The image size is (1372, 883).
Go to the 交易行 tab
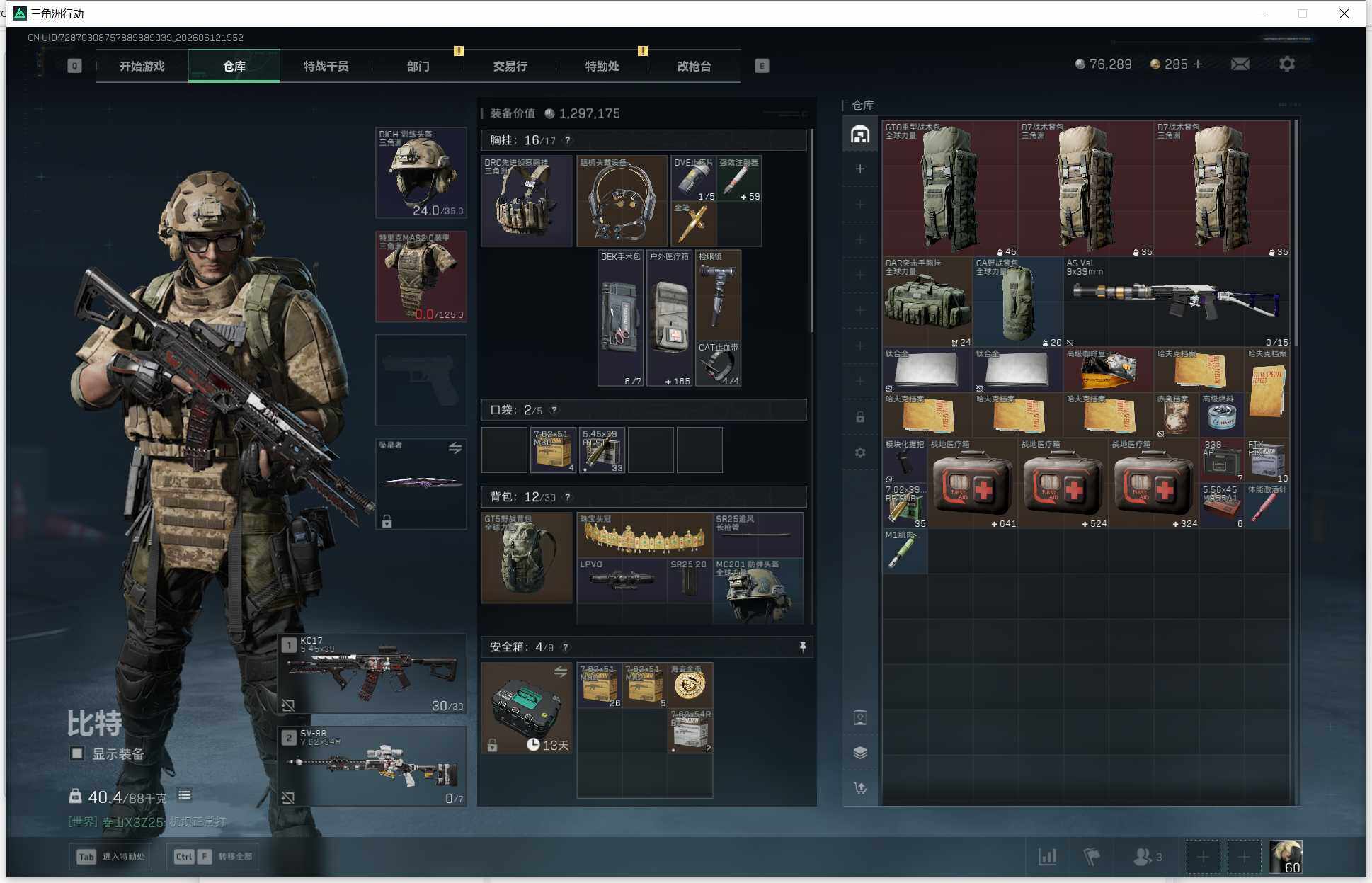510,66
